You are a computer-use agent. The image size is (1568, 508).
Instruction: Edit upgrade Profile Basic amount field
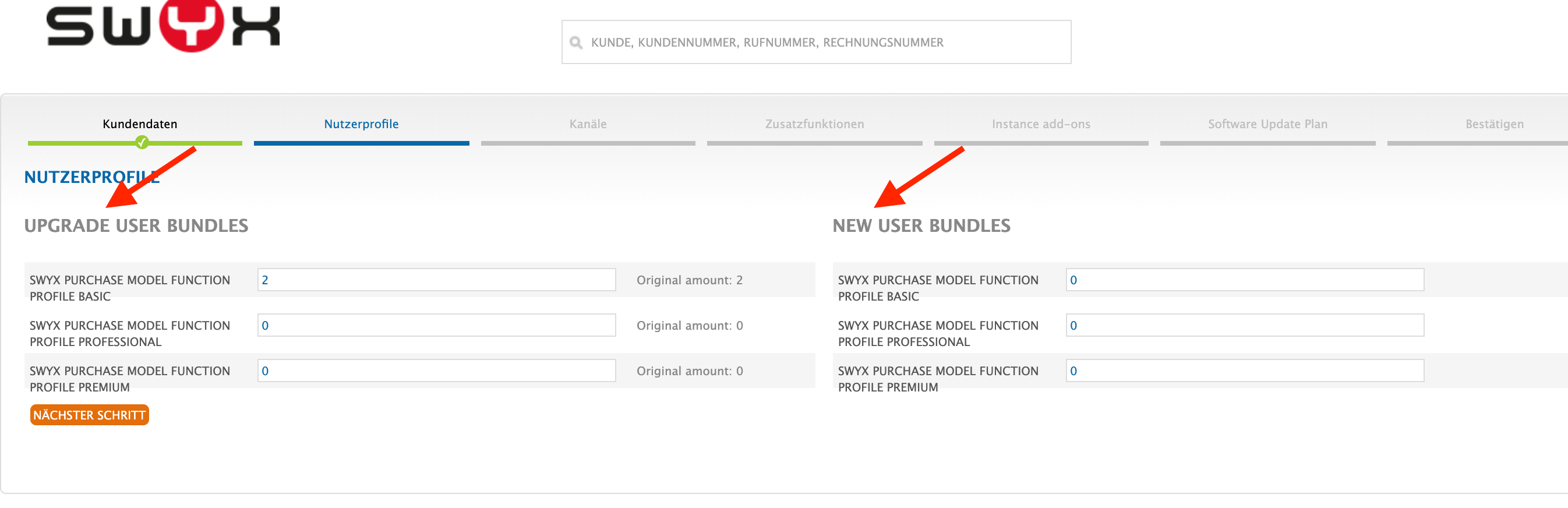pos(436,280)
